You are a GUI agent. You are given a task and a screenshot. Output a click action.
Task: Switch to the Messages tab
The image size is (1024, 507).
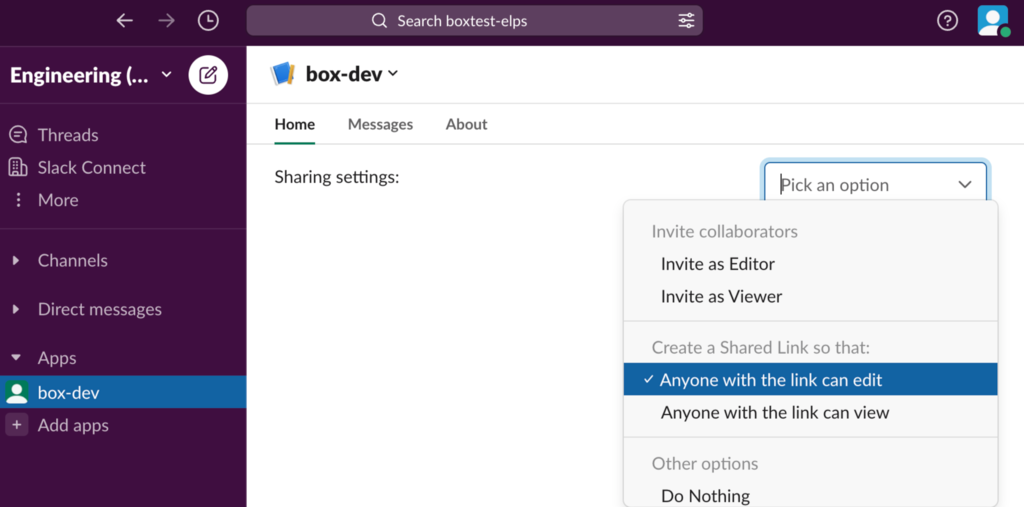pos(380,124)
